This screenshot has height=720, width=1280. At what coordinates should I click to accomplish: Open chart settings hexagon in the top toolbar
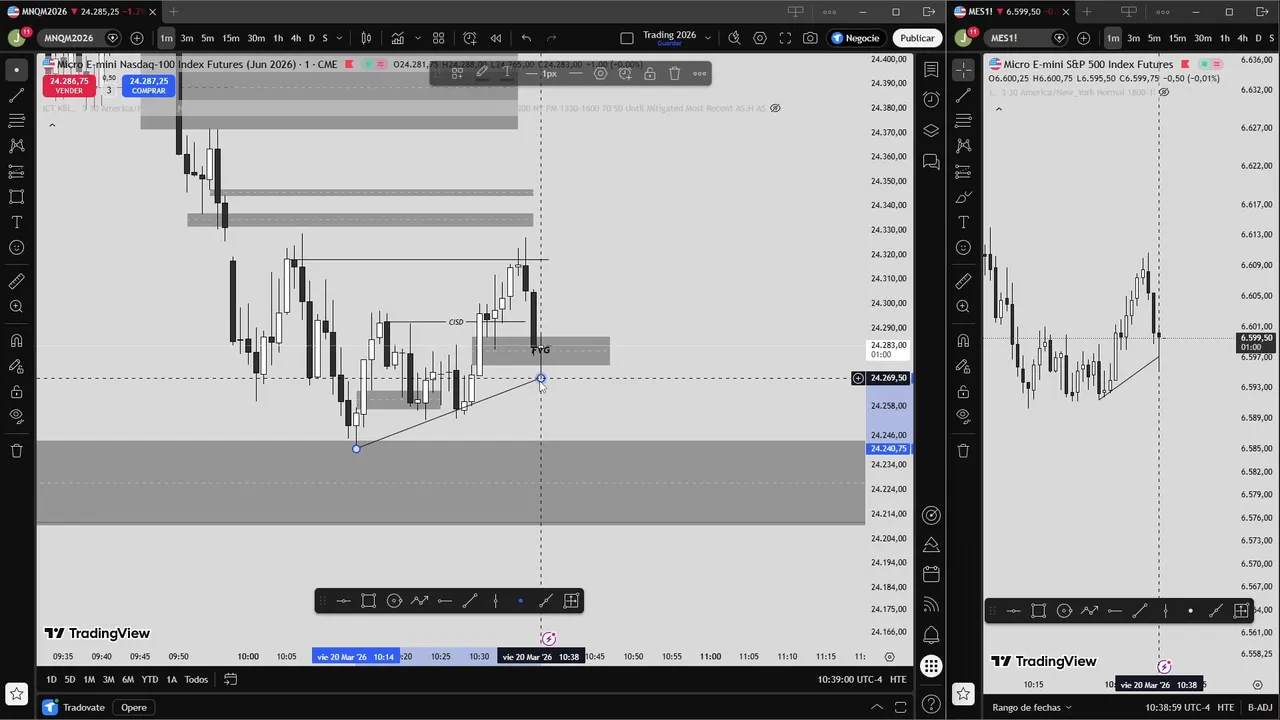click(760, 38)
